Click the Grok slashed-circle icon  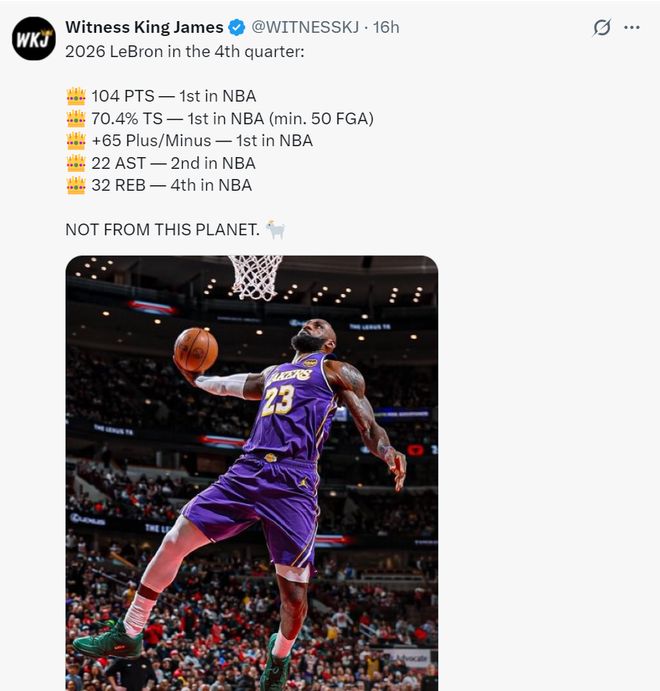(x=601, y=28)
